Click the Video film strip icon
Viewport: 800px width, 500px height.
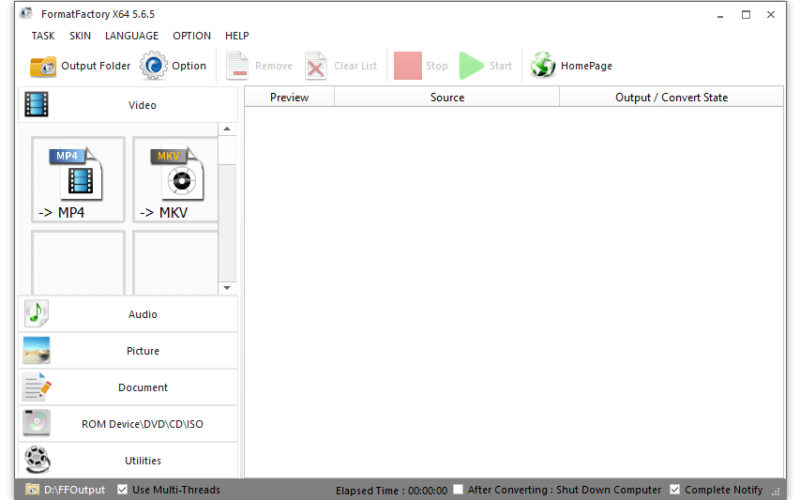[36, 105]
